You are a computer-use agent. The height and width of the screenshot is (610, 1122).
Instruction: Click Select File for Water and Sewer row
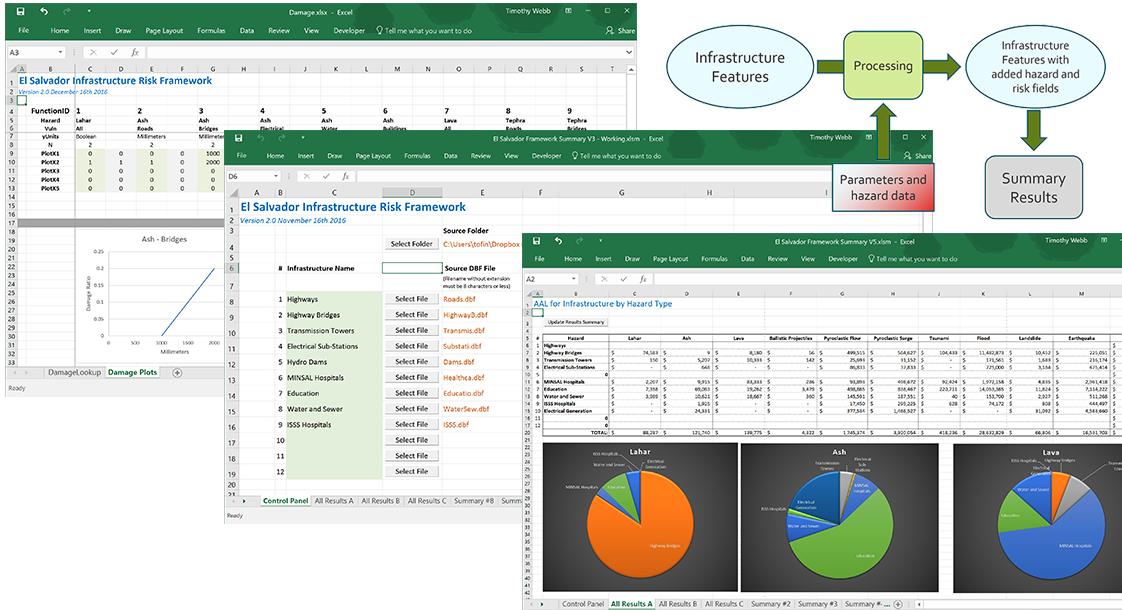pyautogui.click(x=411, y=409)
